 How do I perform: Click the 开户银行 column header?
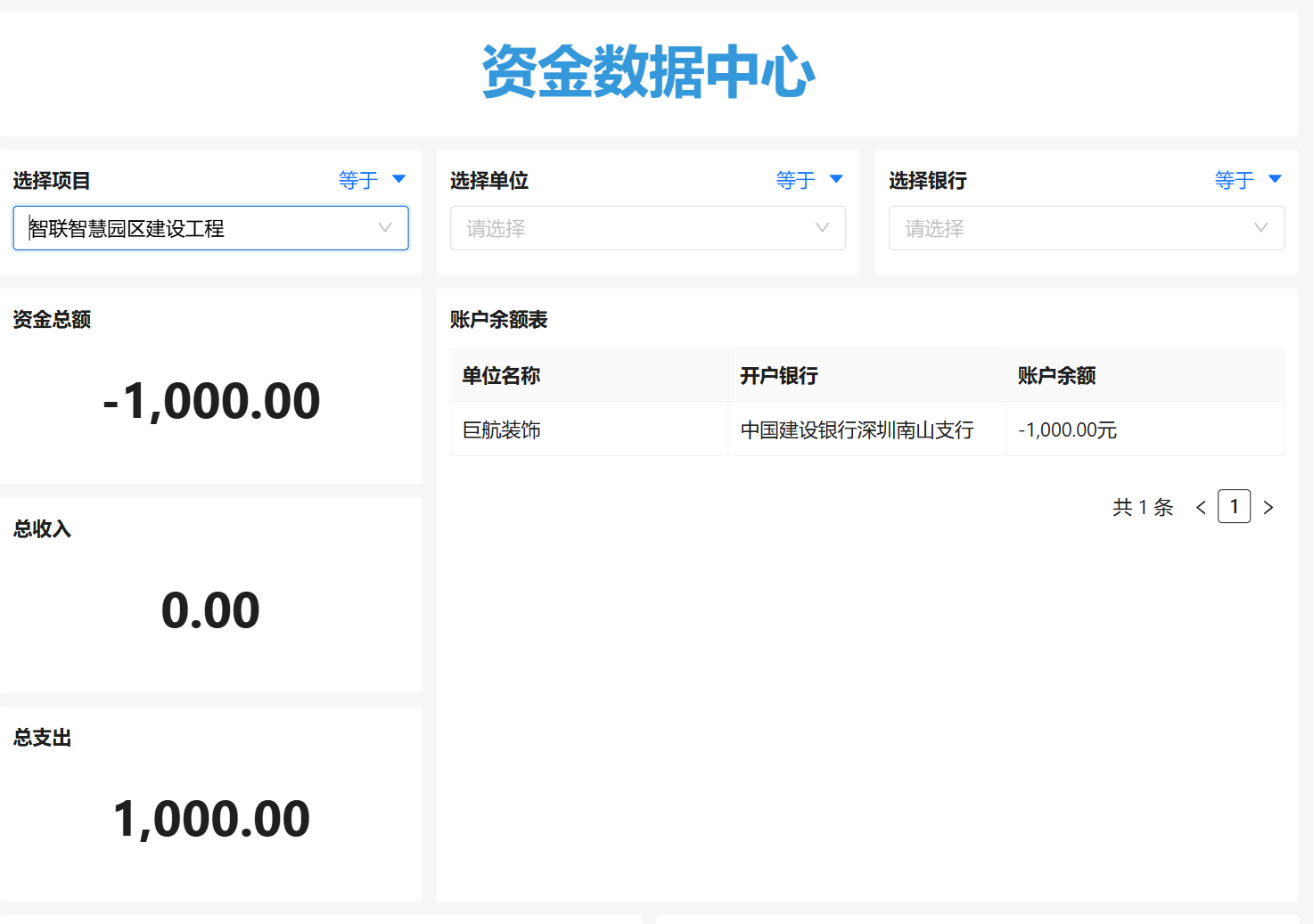click(x=779, y=375)
